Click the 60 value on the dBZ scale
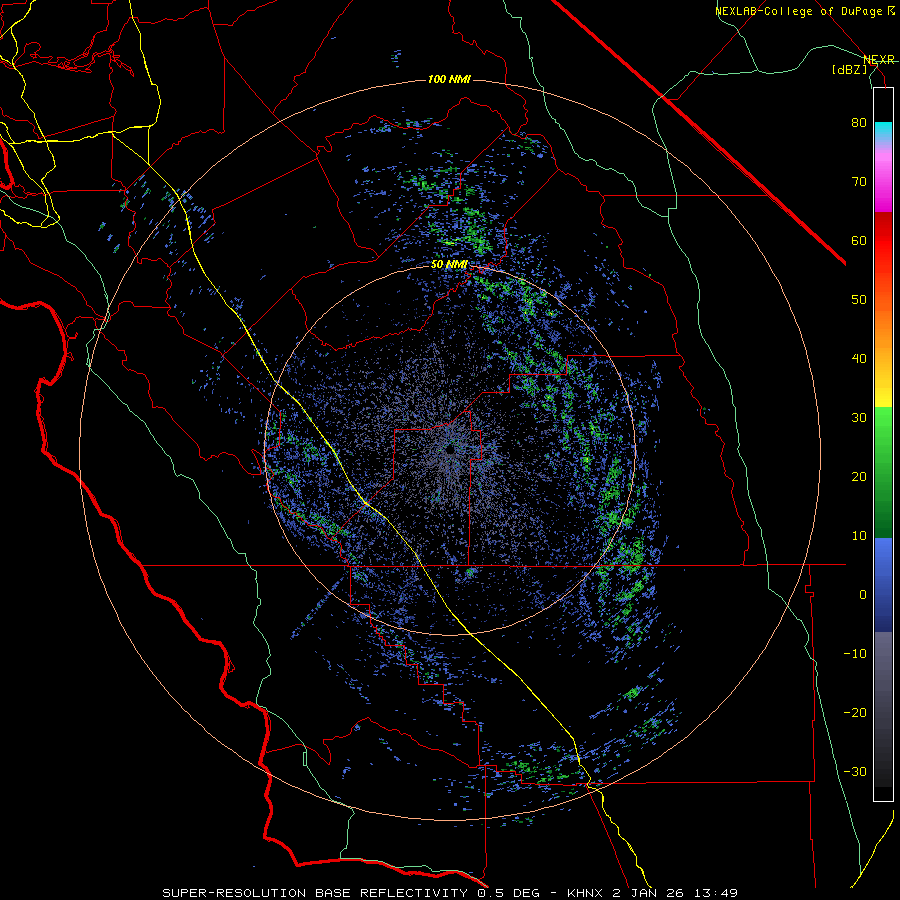The image size is (900, 900). (x=859, y=240)
